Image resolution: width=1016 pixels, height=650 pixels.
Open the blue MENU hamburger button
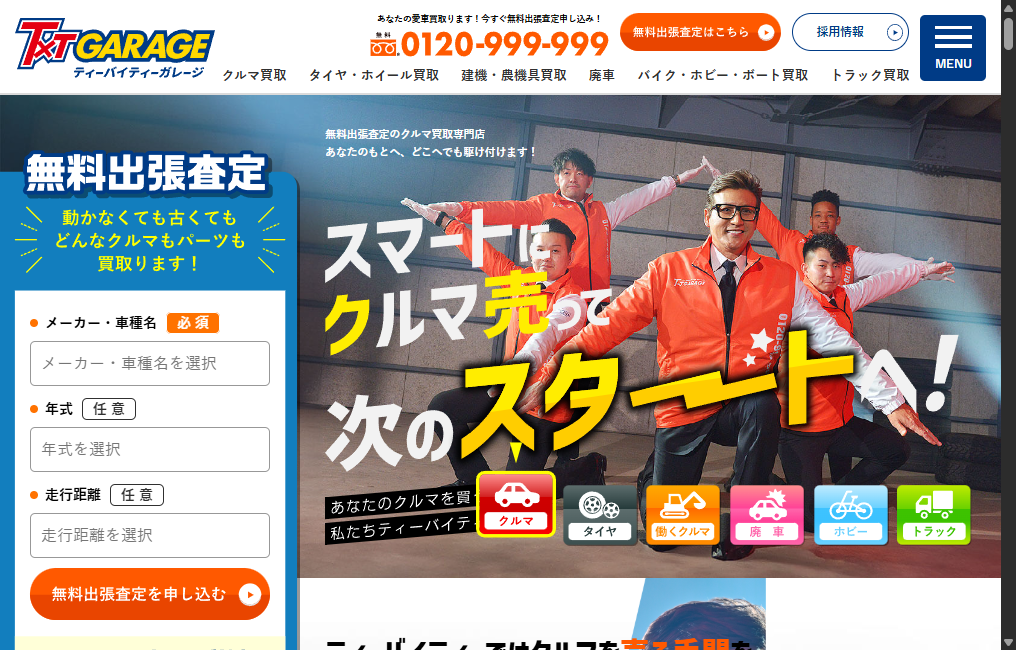pyautogui.click(x=952, y=48)
